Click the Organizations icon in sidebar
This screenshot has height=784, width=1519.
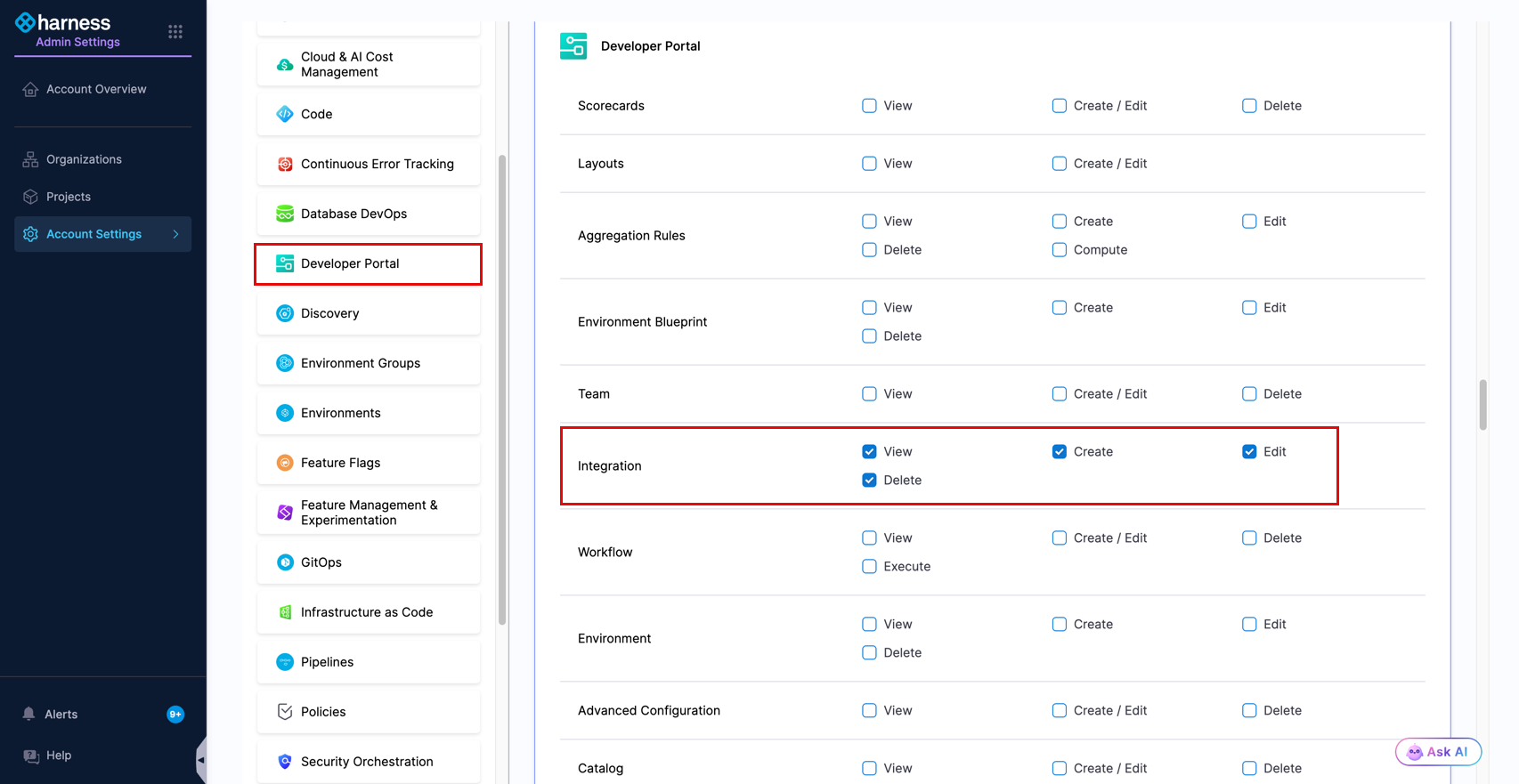pos(30,159)
